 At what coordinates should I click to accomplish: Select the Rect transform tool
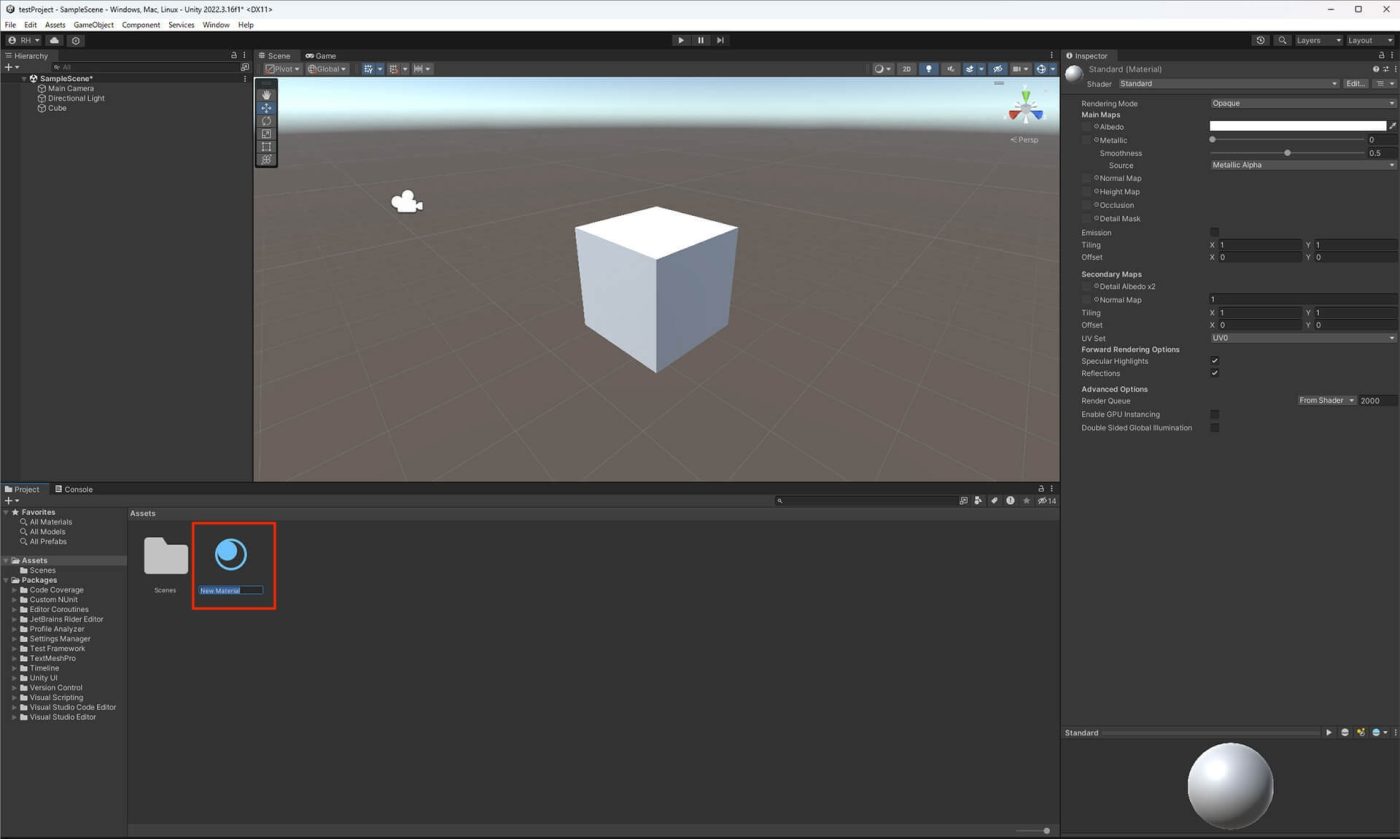266,147
